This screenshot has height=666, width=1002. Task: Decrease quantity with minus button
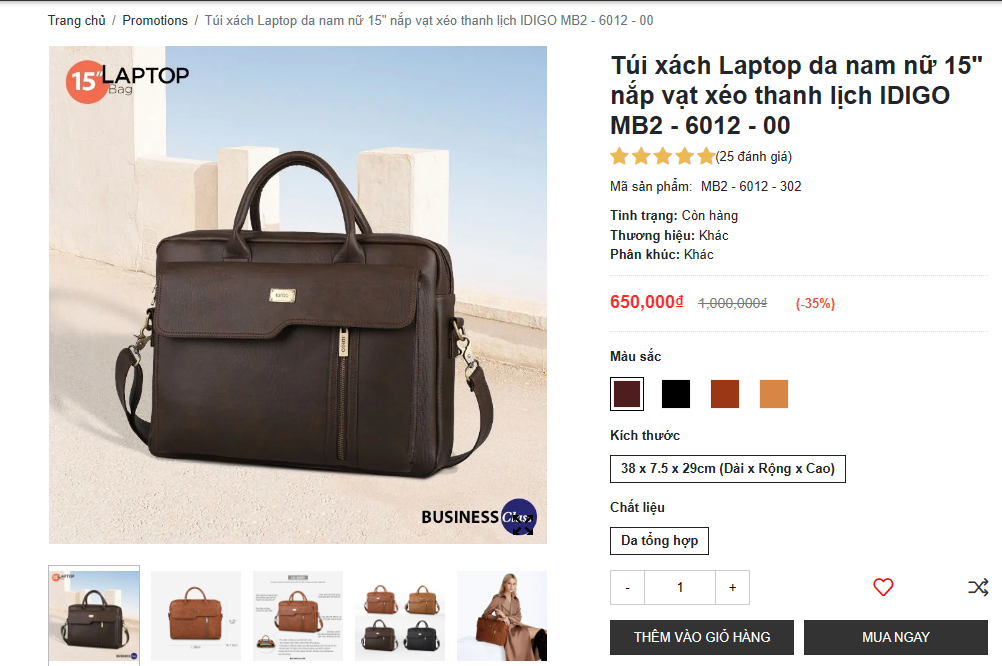tap(628, 587)
